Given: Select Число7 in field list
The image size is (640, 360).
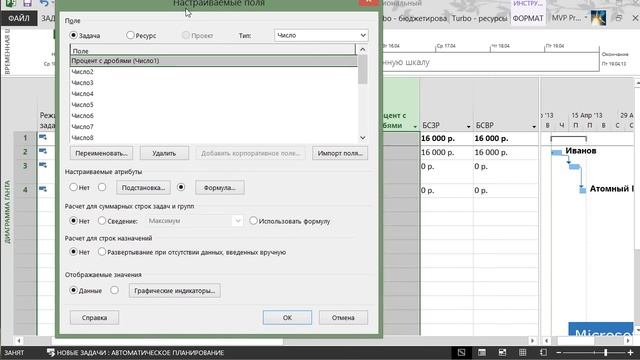Looking at the screenshot, I should point(213,127).
